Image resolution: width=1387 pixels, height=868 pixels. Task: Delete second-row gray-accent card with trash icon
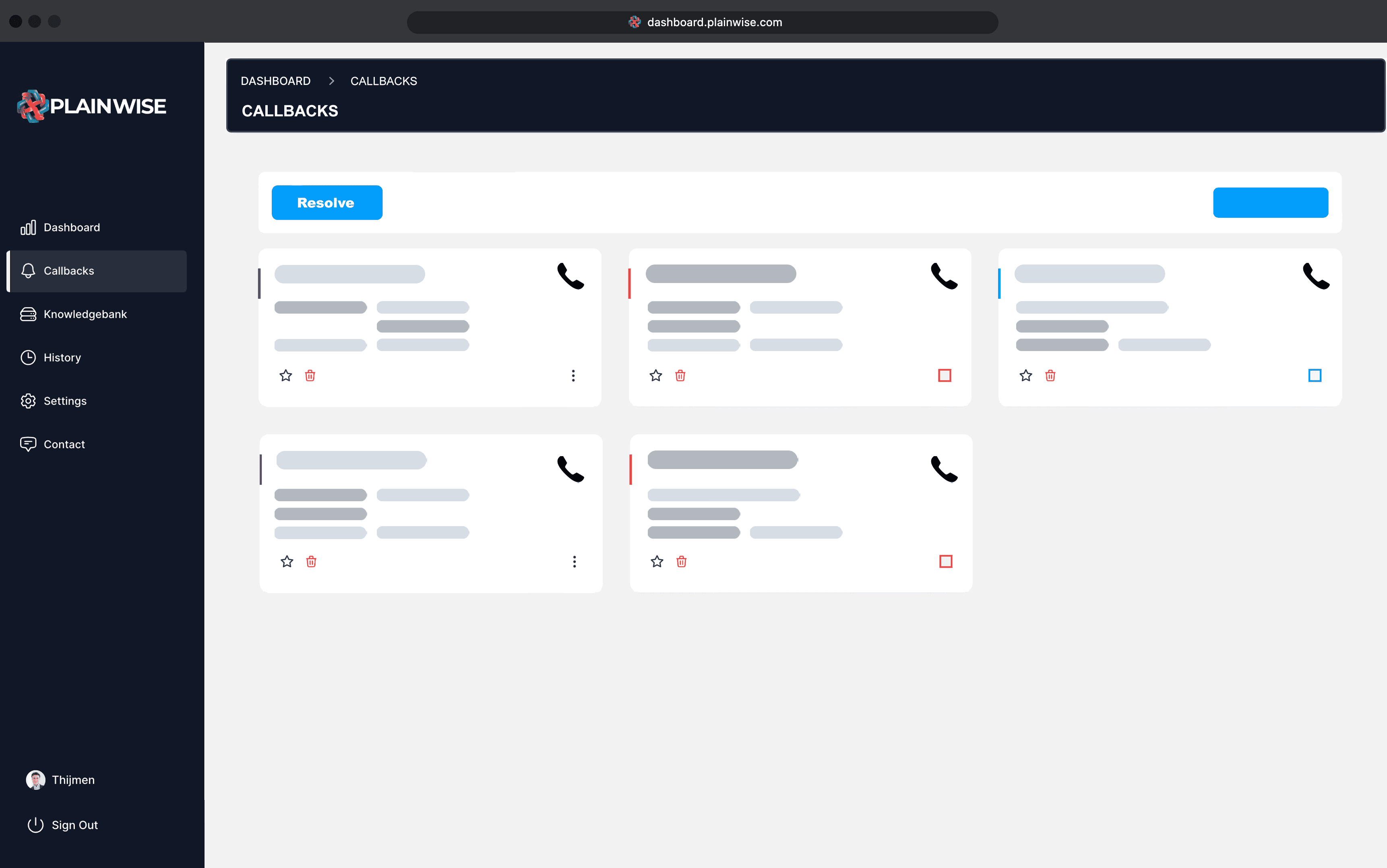click(x=311, y=562)
